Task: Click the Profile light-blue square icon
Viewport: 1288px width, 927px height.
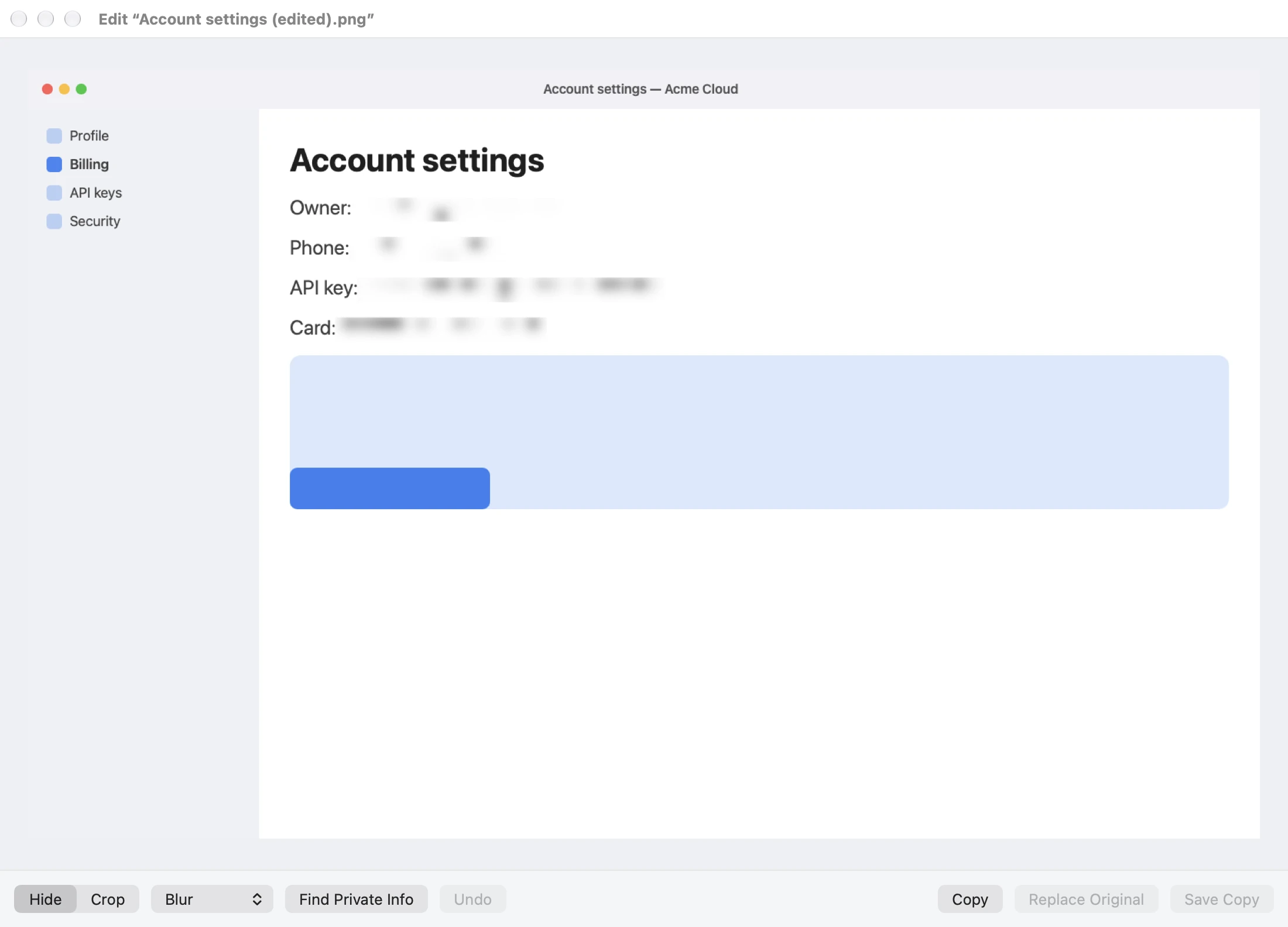Action: 54,136
